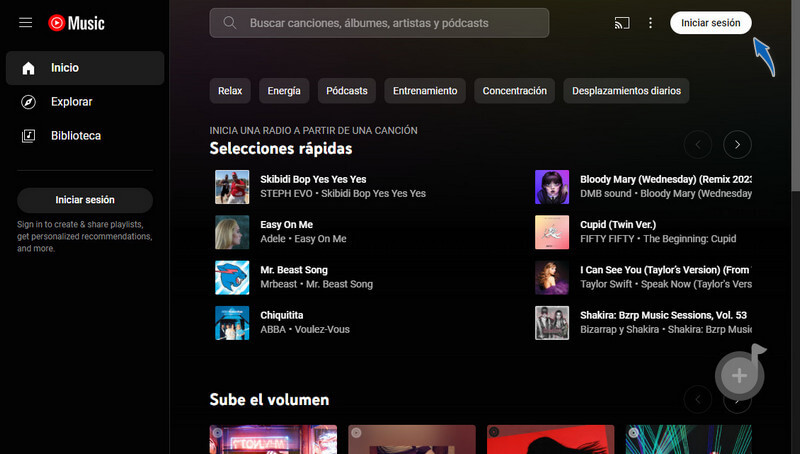Play the I Can See You thumbnail
Screen dimensions: 800x454
pos(552,278)
